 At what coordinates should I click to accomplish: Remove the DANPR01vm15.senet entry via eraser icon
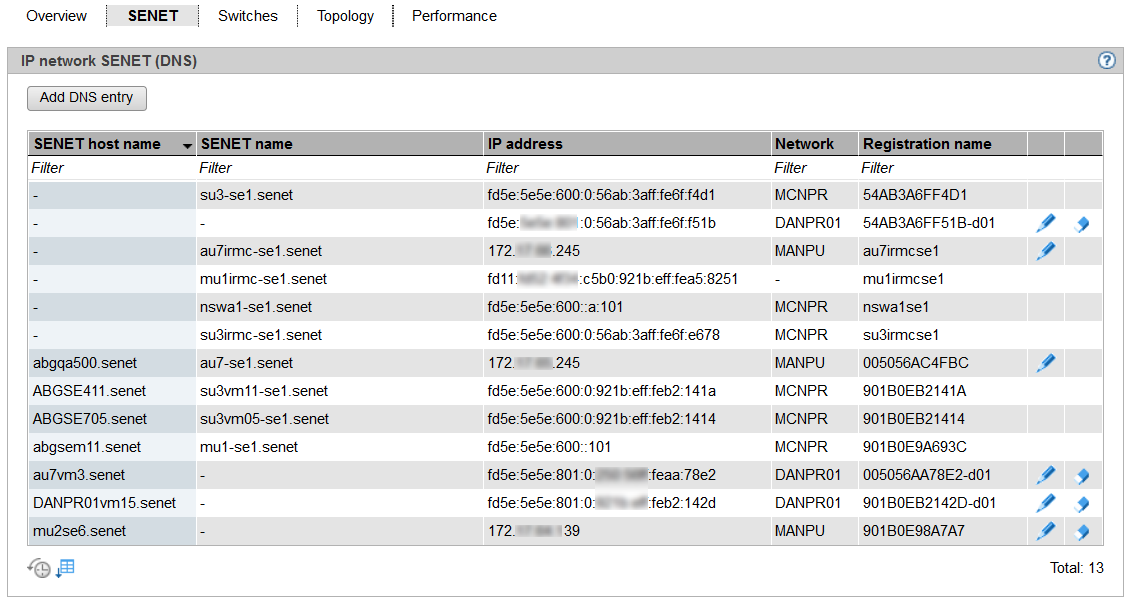tap(1082, 503)
